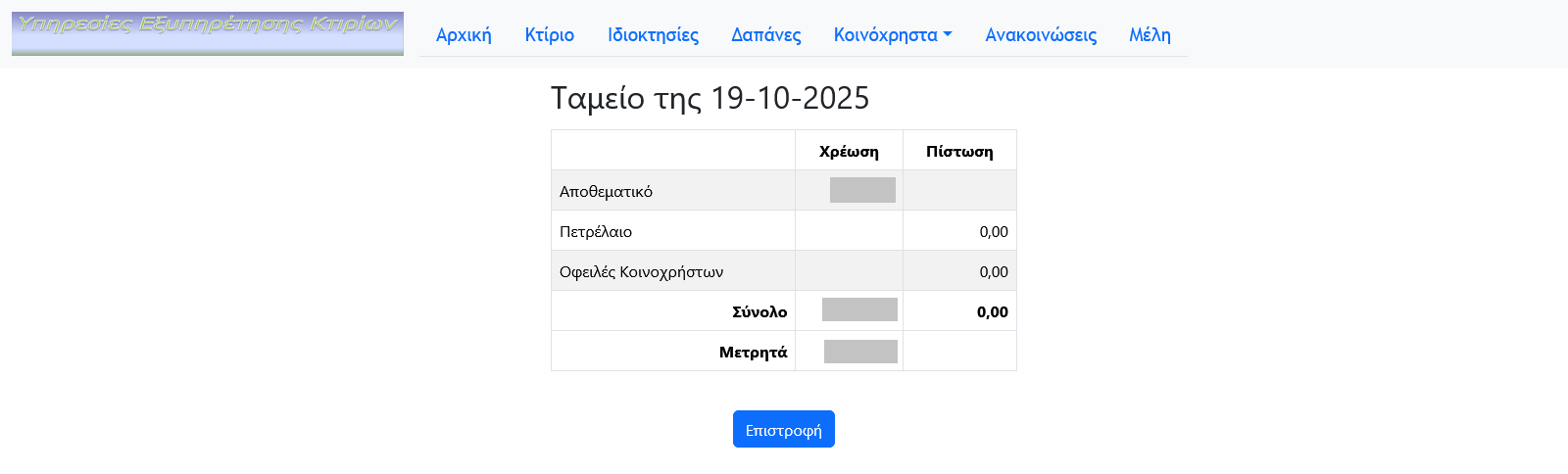Click the Αποθεματικό debit amount cell
This screenshot has height=474, width=1568.
[862, 190]
